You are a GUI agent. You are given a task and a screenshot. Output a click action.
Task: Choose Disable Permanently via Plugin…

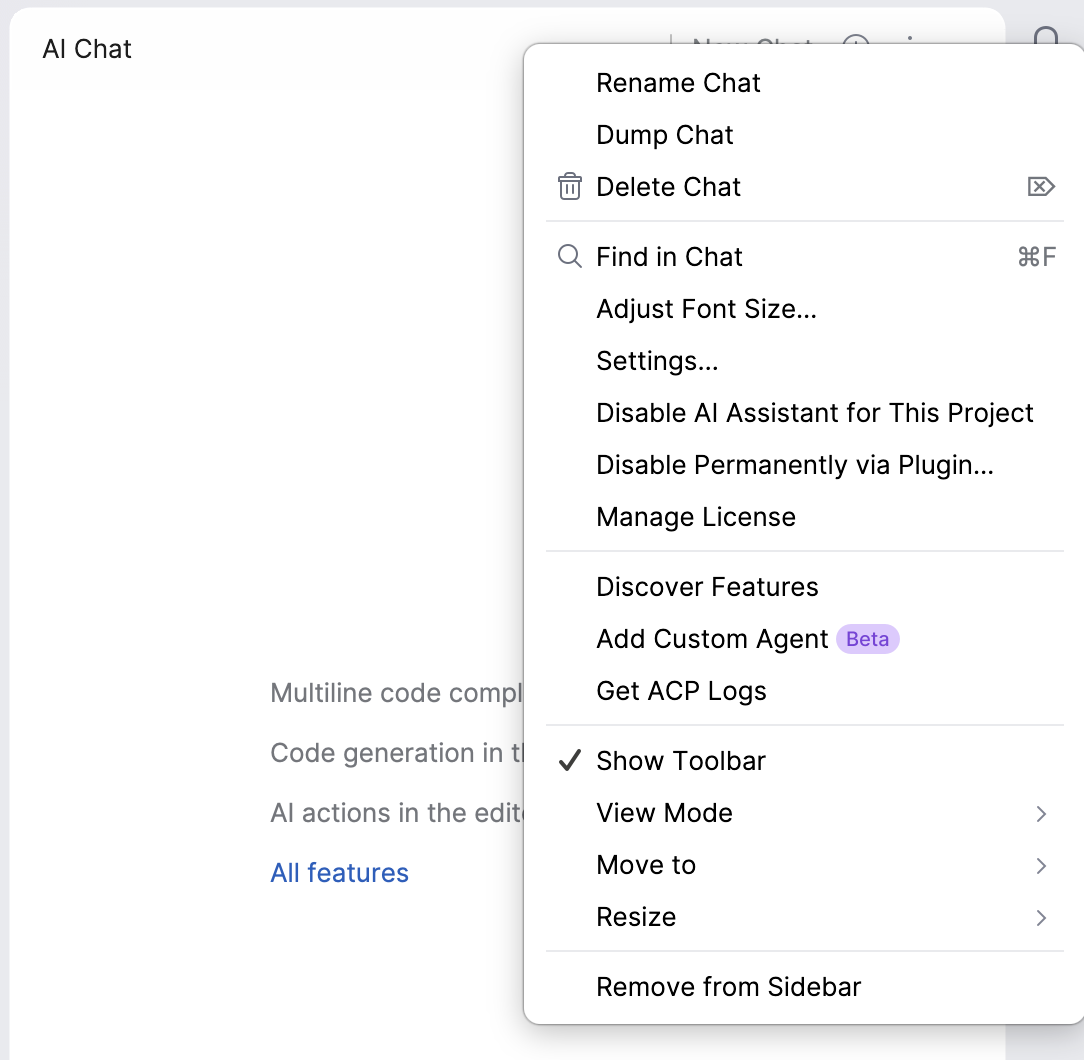[805, 465]
